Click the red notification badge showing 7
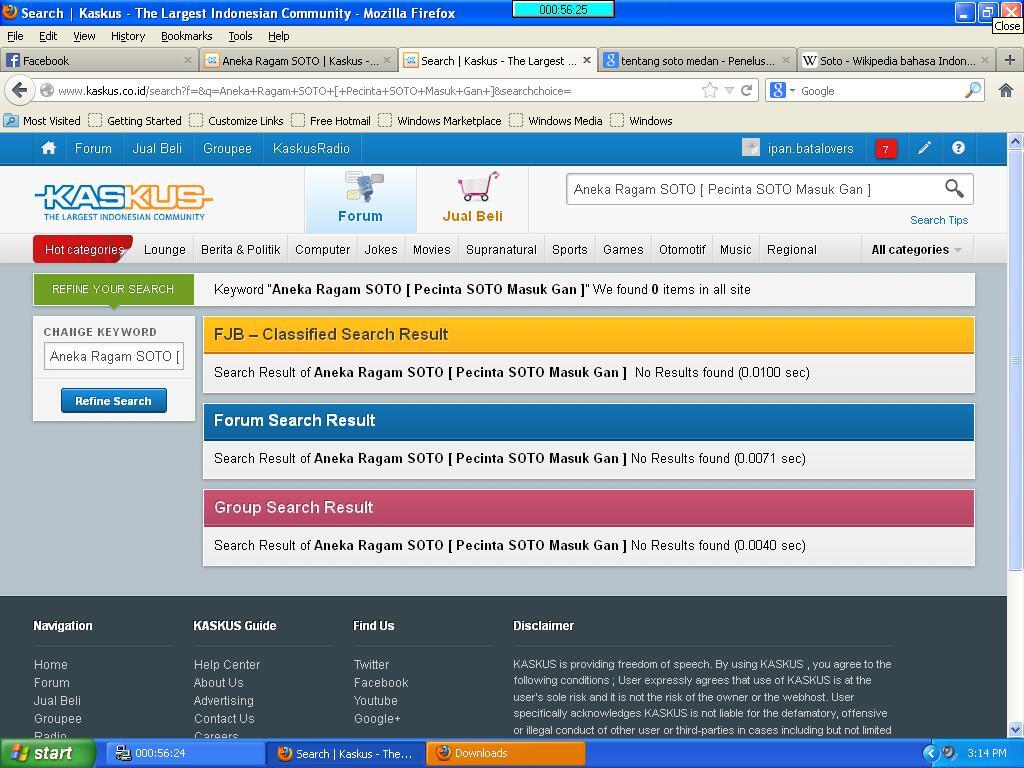1024x768 pixels. click(x=886, y=149)
